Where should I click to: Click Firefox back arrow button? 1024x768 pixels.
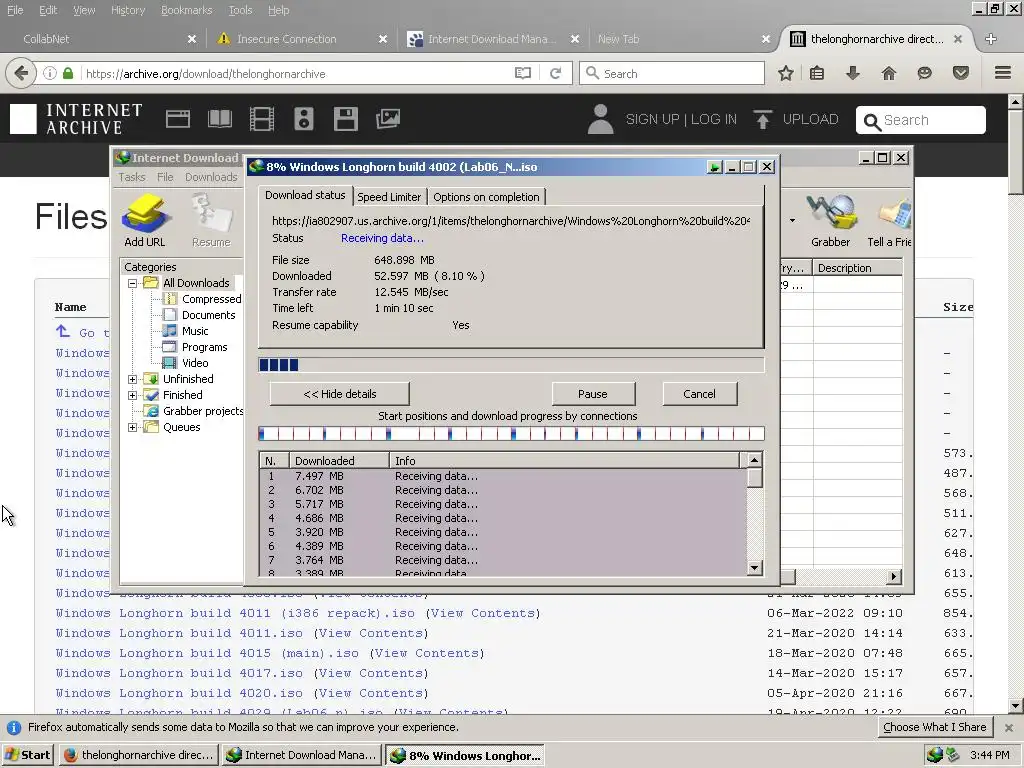(x=21, y=73)
